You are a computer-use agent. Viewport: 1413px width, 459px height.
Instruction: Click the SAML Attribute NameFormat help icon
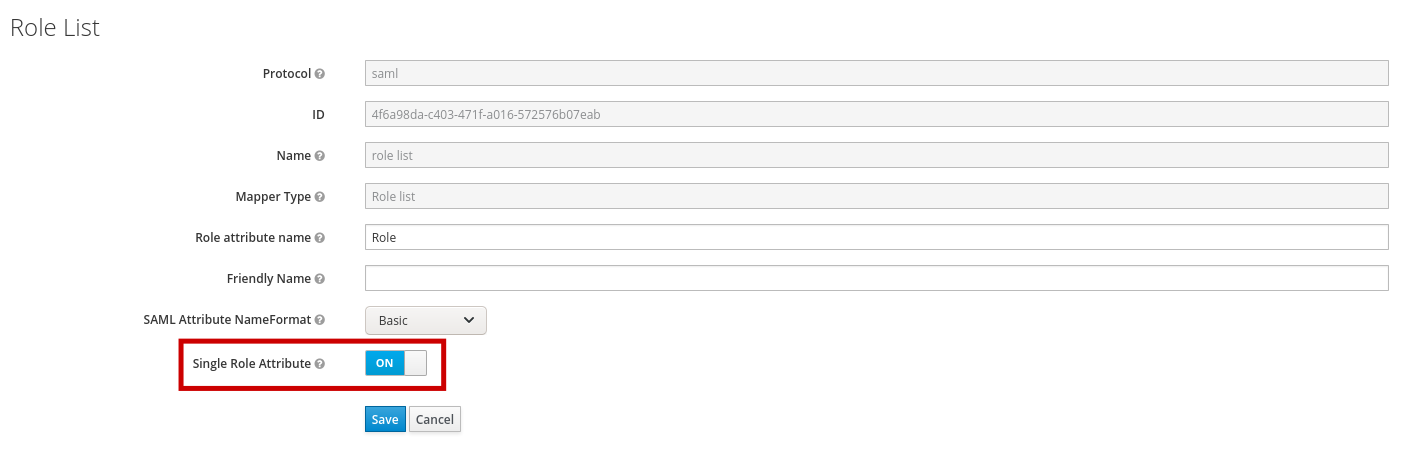pos(320,320)
